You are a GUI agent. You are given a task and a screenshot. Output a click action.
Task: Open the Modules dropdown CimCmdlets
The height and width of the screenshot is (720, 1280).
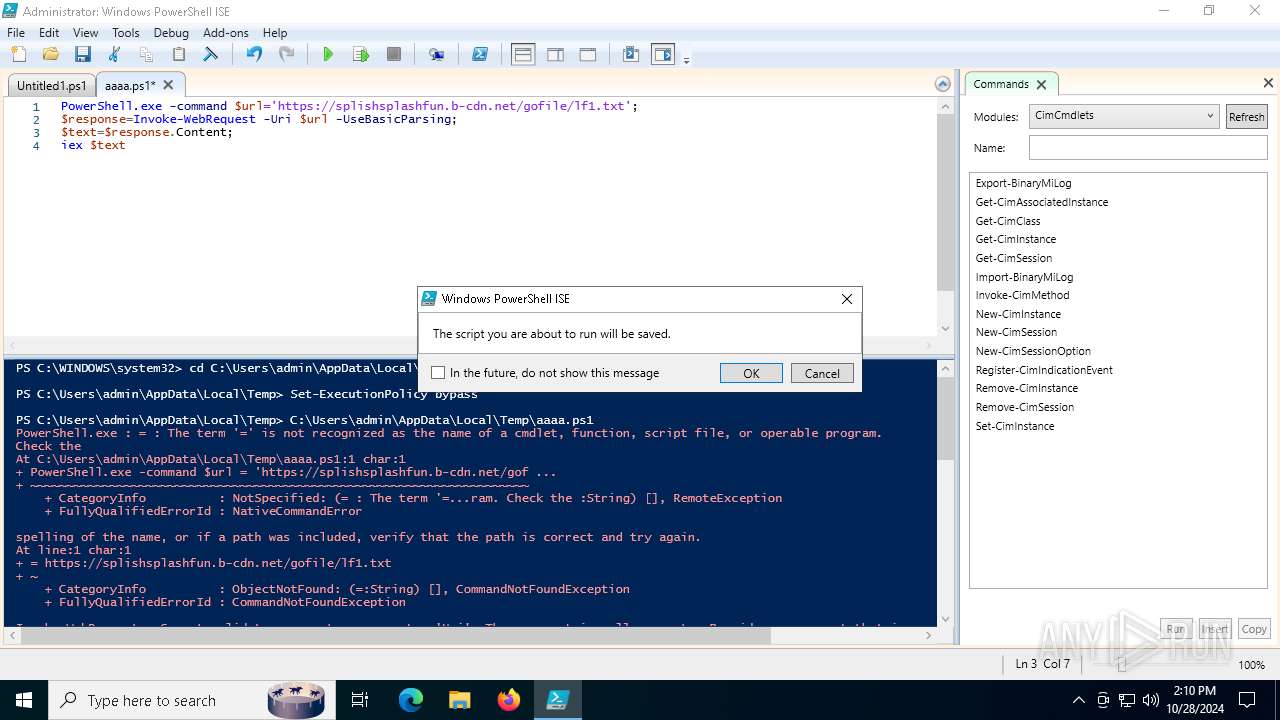[1124, 116]
